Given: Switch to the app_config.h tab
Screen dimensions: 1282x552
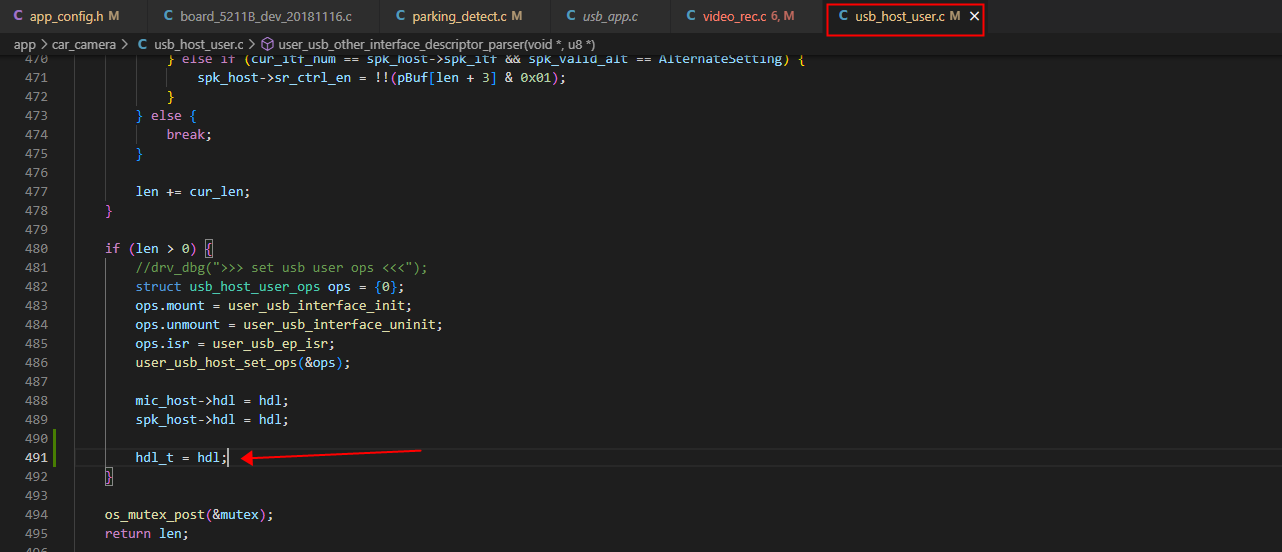Looking at the screenshot, I should [66, 17].
